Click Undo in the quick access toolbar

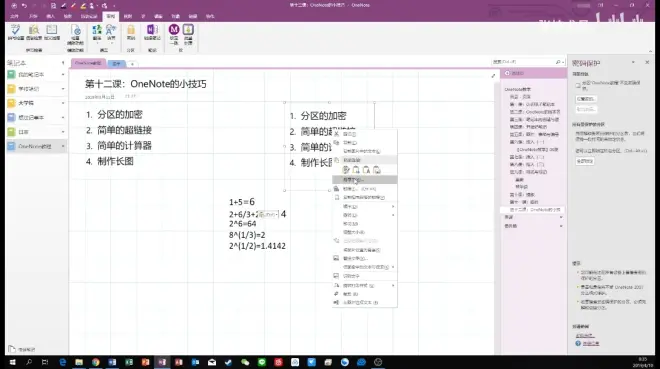click(24, 5)
